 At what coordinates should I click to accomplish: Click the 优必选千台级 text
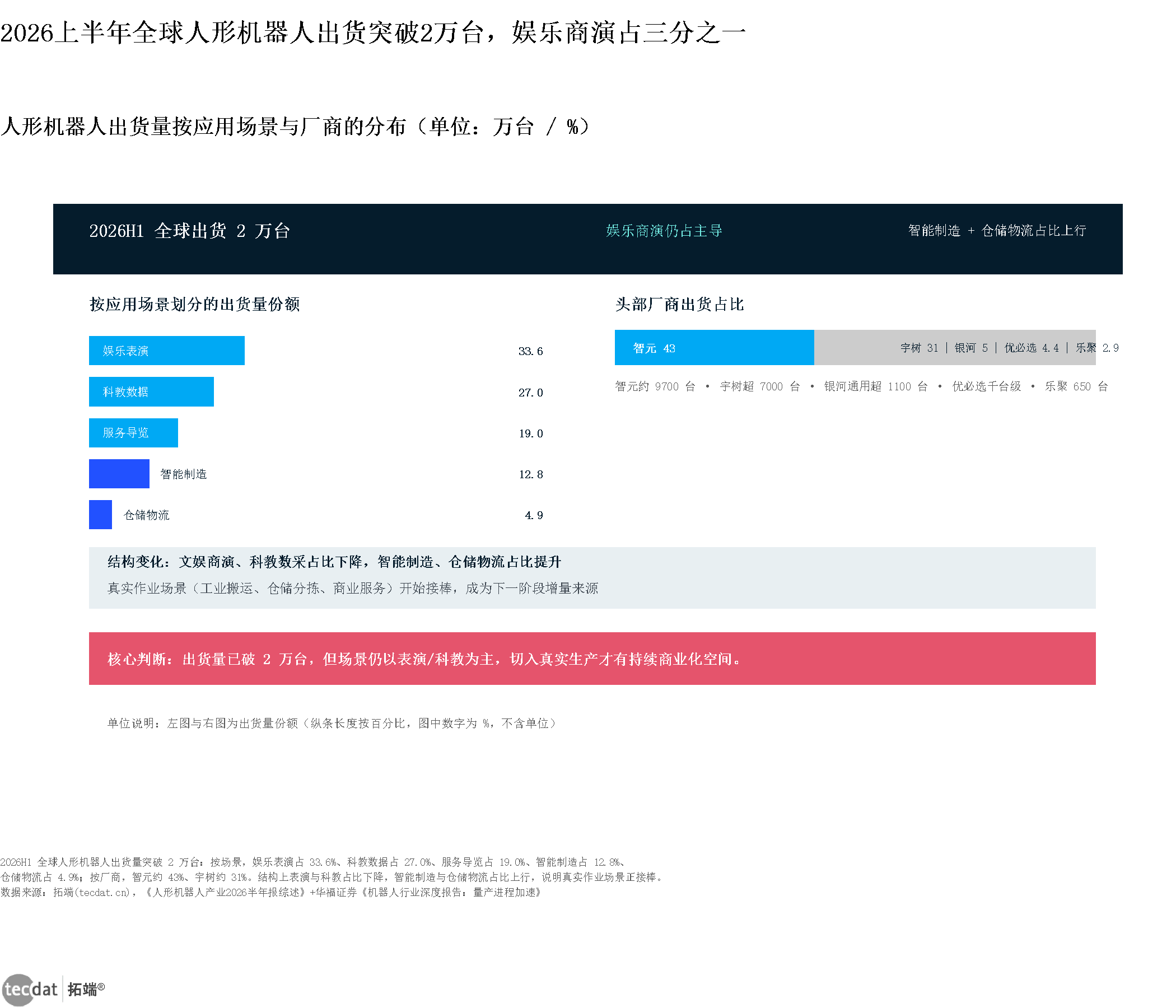986,386
